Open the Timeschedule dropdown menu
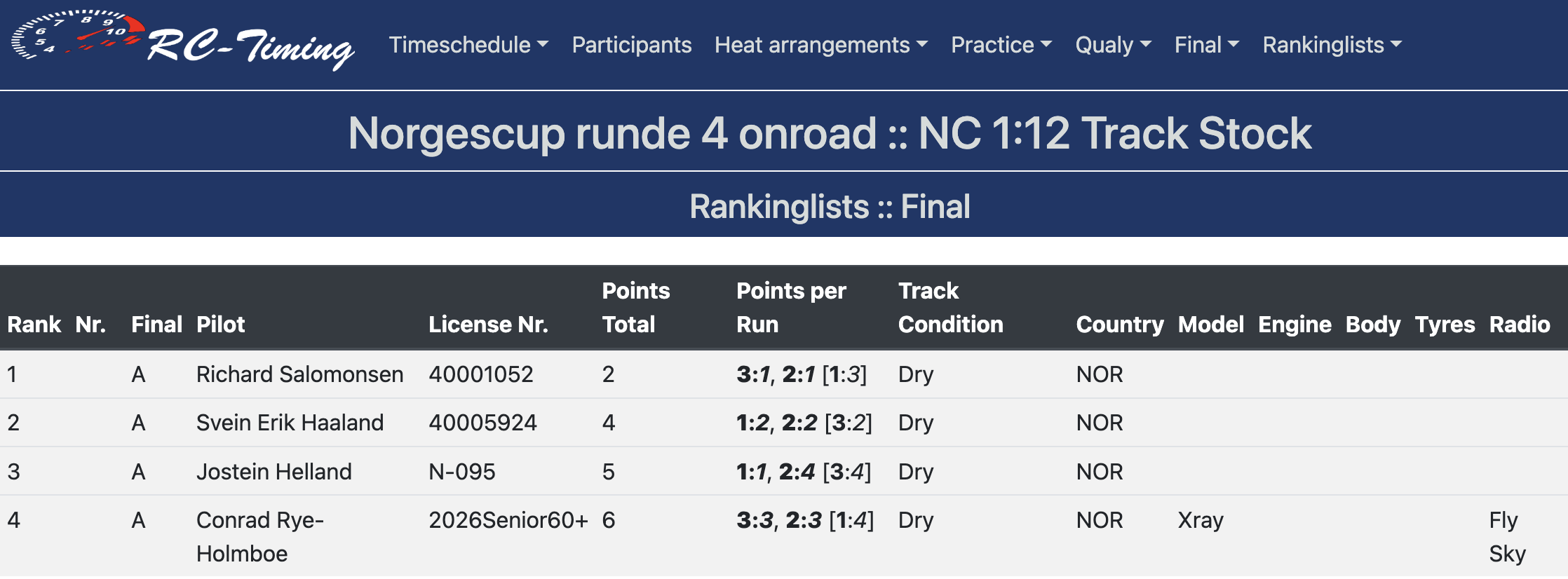 [468, 45]
